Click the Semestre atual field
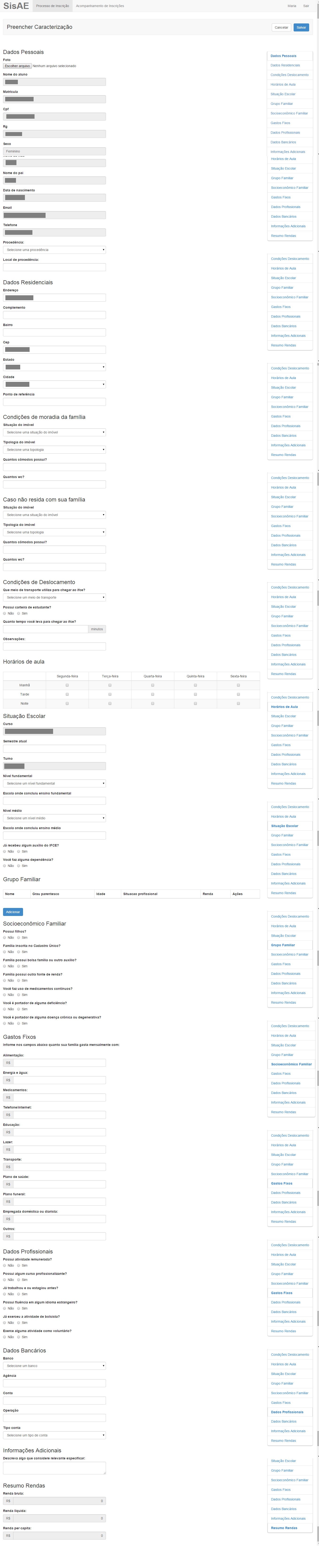This screenshot has width=319, height=1568. tap(54, 749)
